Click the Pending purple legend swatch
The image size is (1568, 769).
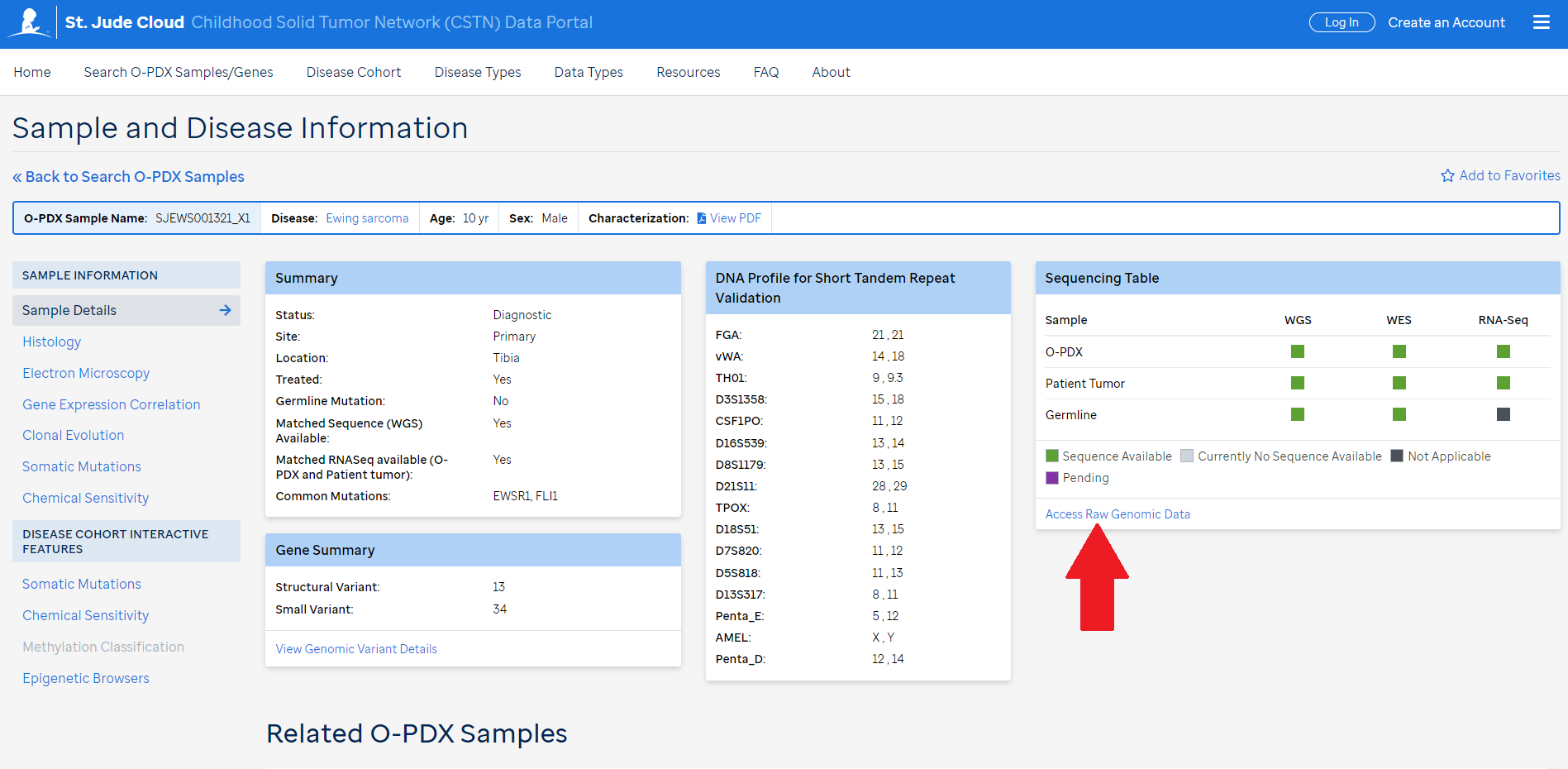point(1052,477)
